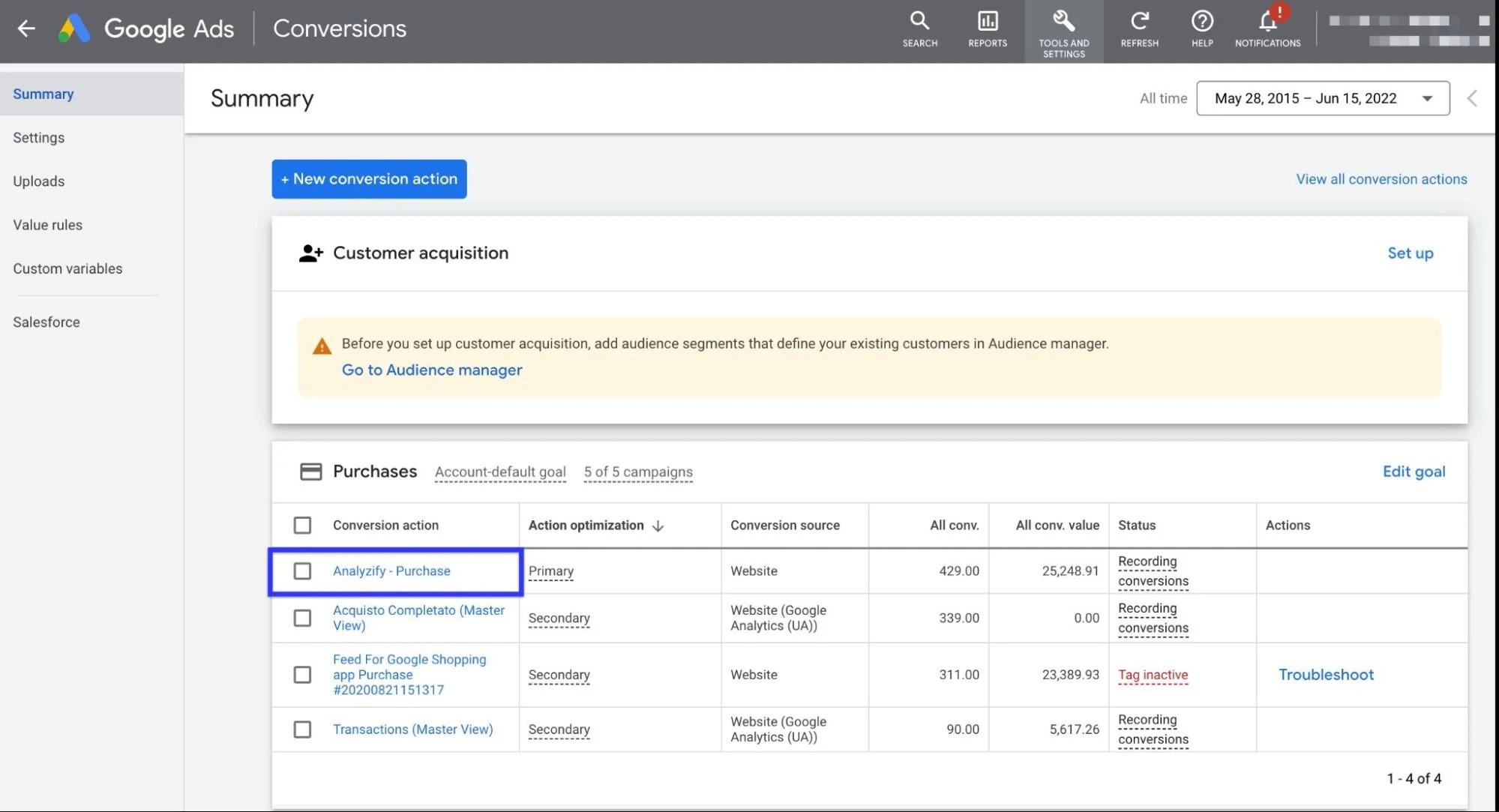Viewport: 1499px width, 812px height.
Task: Click the Edit goal link for Purchases
Action: click(1413, 471)
